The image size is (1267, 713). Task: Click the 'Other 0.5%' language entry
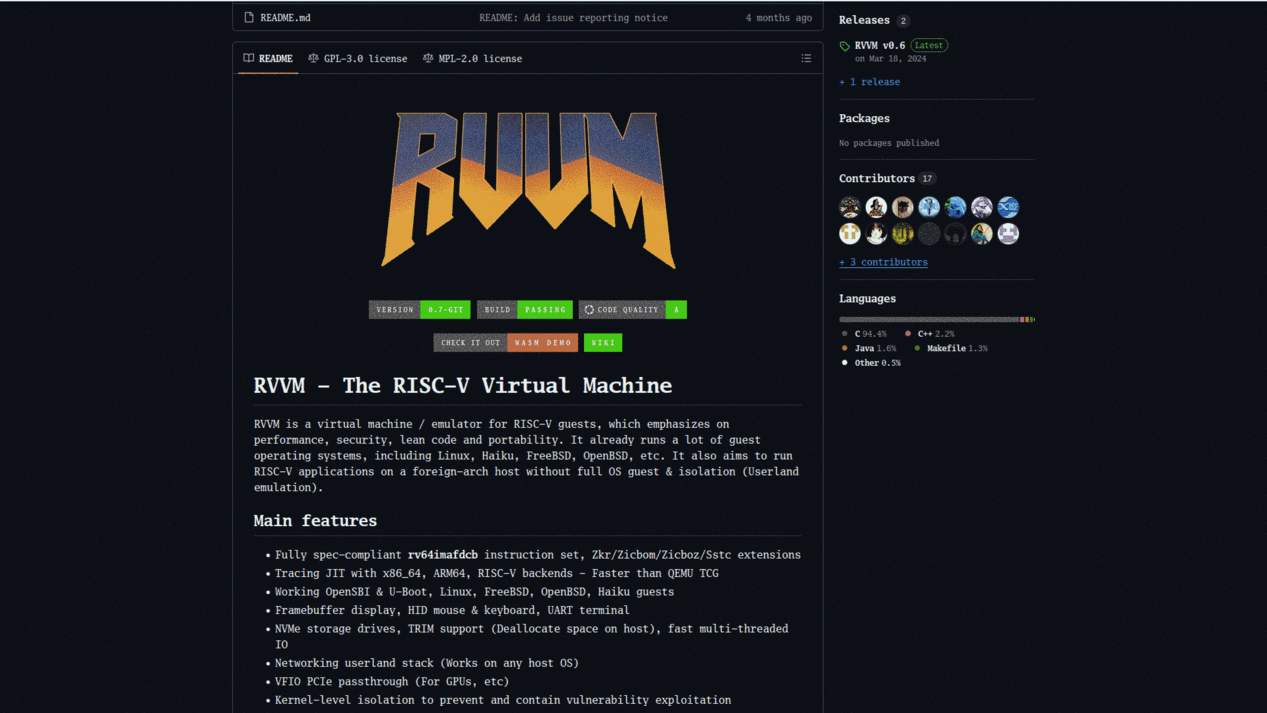click(871, 363)
